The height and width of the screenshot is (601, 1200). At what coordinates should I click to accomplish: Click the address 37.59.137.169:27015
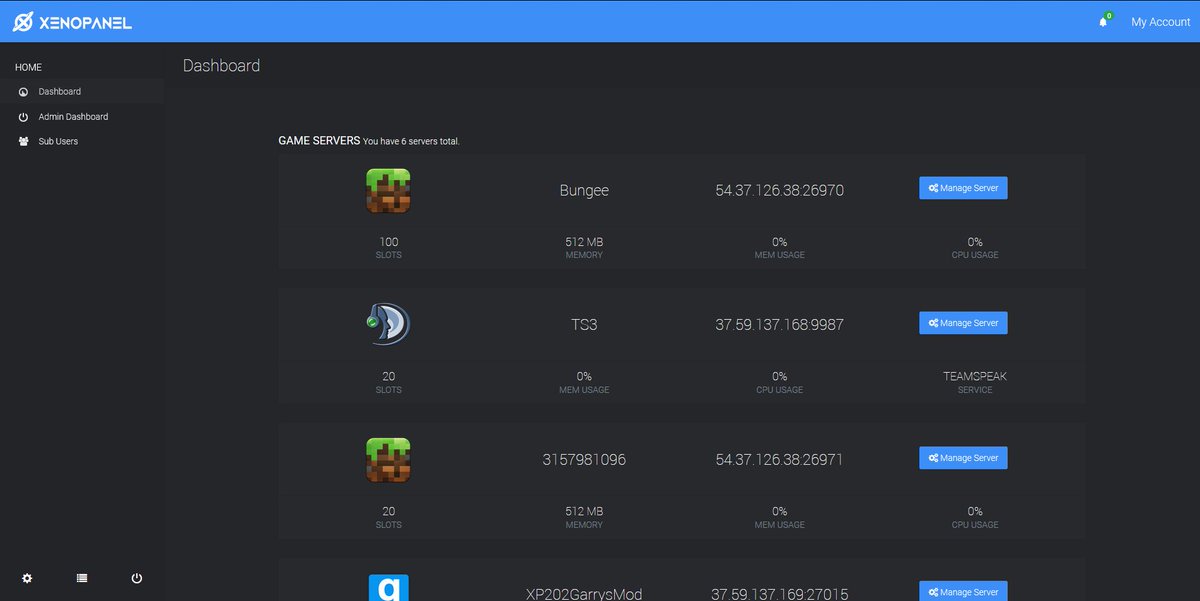pos(780,594)
